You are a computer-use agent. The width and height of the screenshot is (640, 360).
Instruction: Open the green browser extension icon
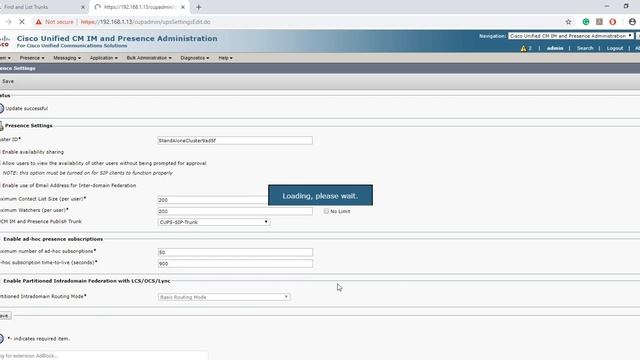[586, 22]
